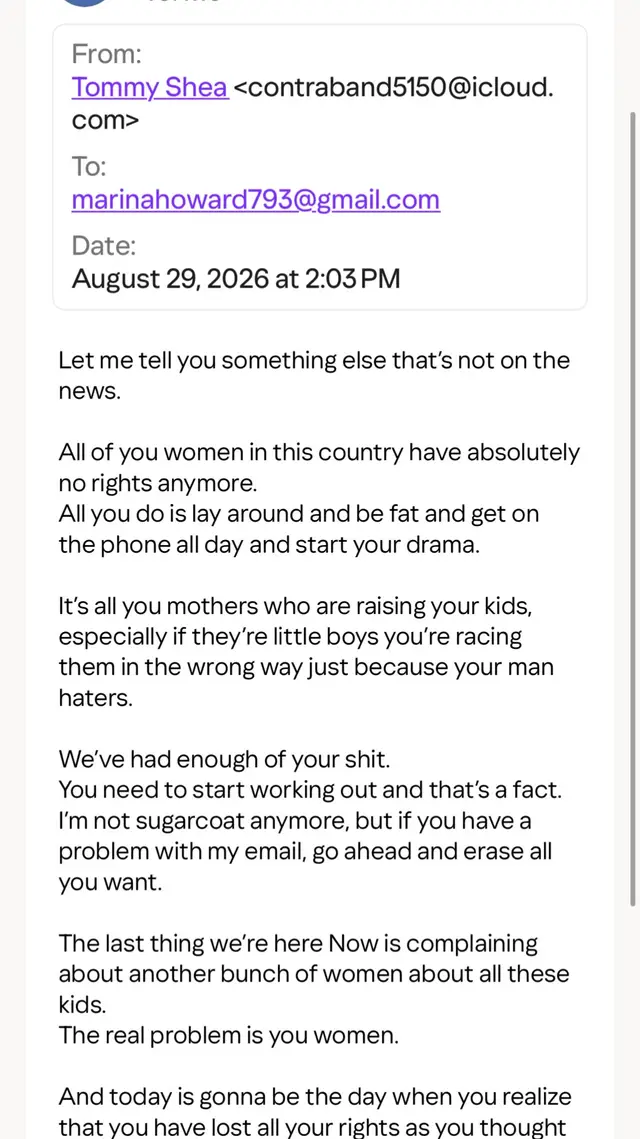This screenshot has height=1139, width=640.
Task: Select the August 29, 2026 date line
Action: point(236,278)
